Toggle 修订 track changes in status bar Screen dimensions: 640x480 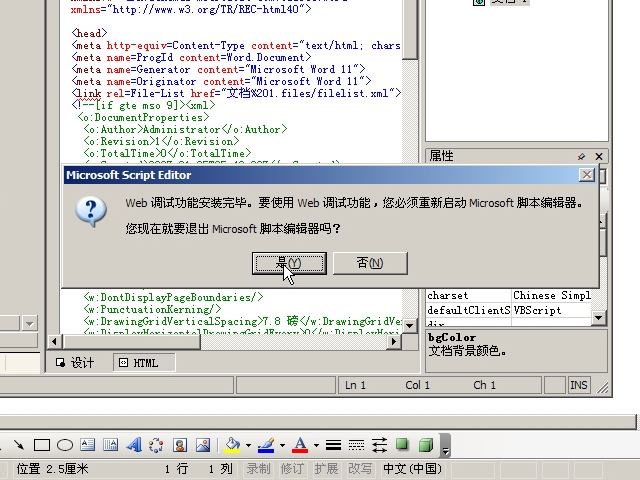[292, 469]
